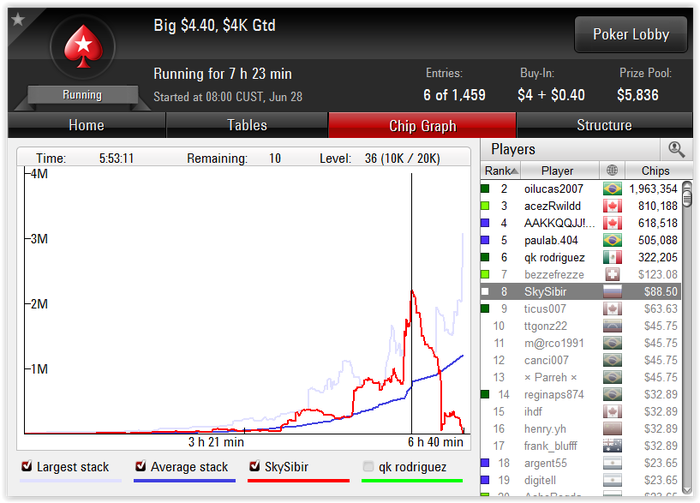Click the PokerStars spade logo
This screenshot has width=700, height=503.
[x=83, y=47]
